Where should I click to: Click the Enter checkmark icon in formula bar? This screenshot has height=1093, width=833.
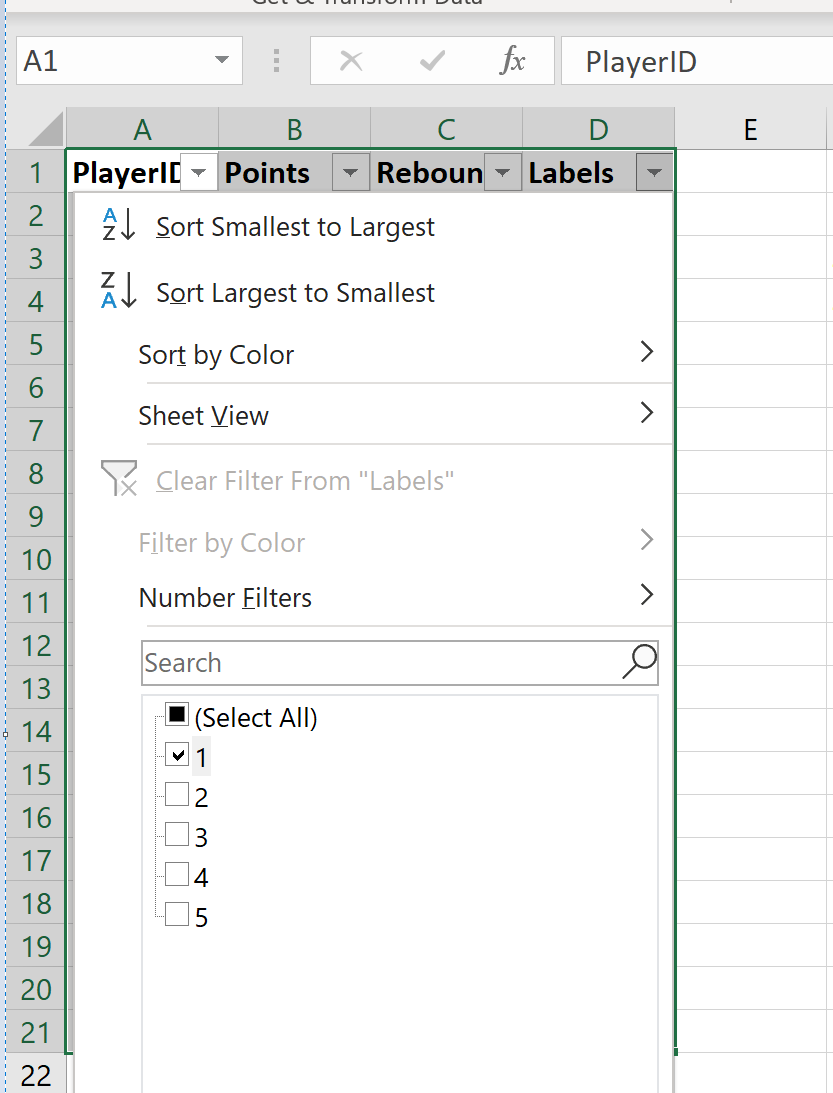click(432, 62)
